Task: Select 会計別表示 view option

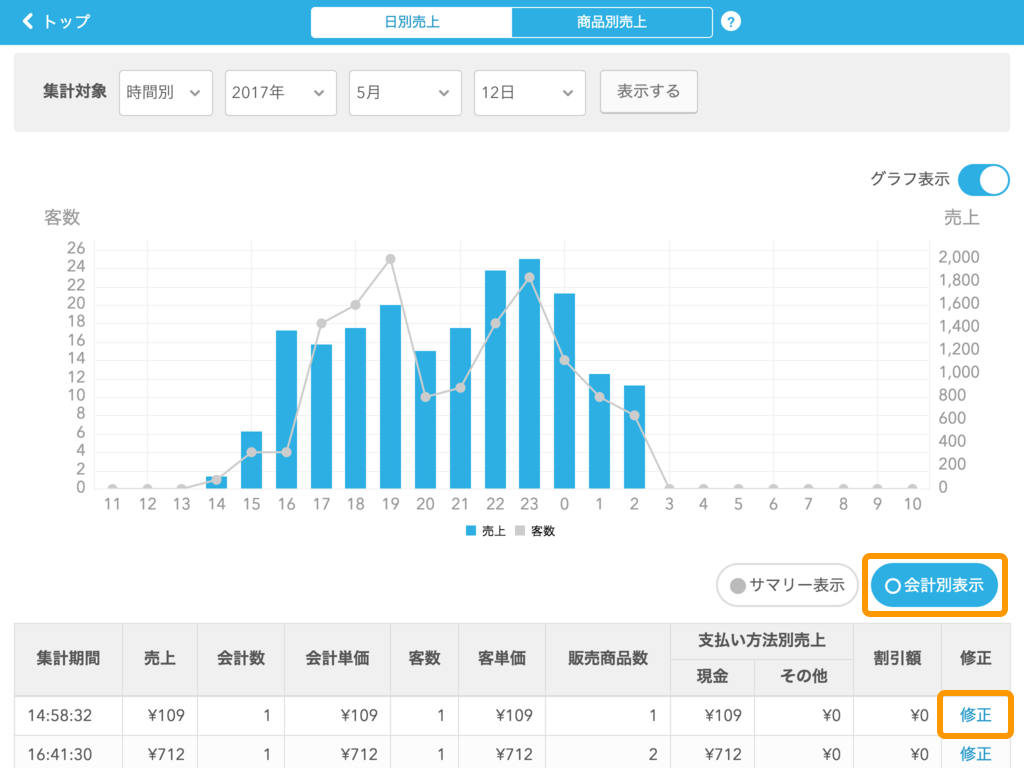Action: tap(935, 585)
